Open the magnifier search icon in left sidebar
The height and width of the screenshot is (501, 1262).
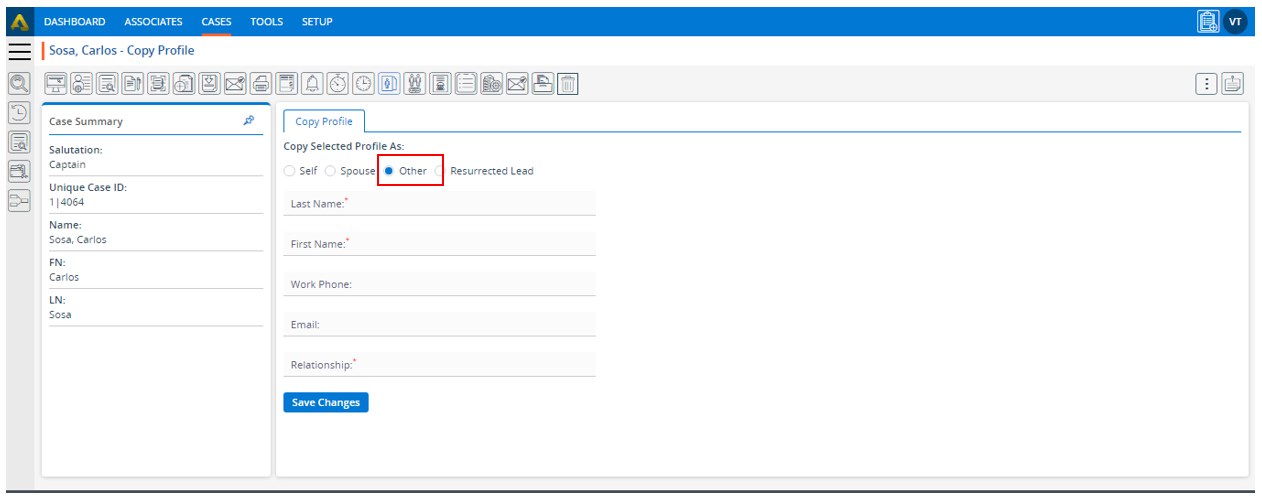pyautogui.click(x=18, y=84)
